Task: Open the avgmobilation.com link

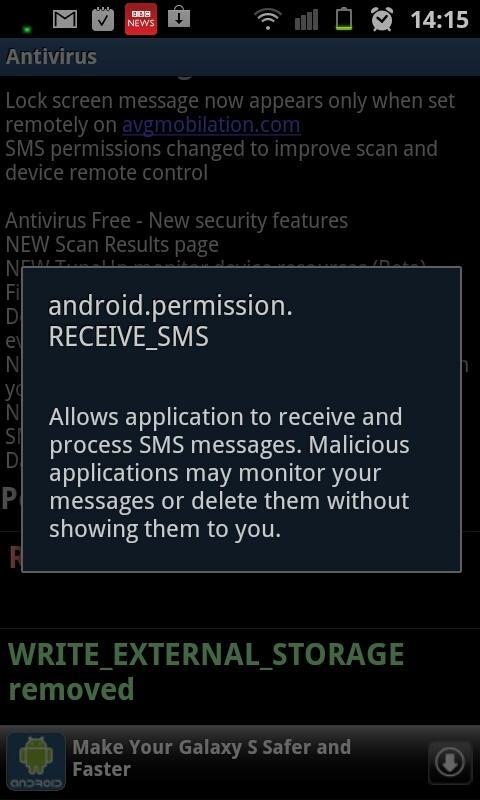Action: tap(211, 125)
